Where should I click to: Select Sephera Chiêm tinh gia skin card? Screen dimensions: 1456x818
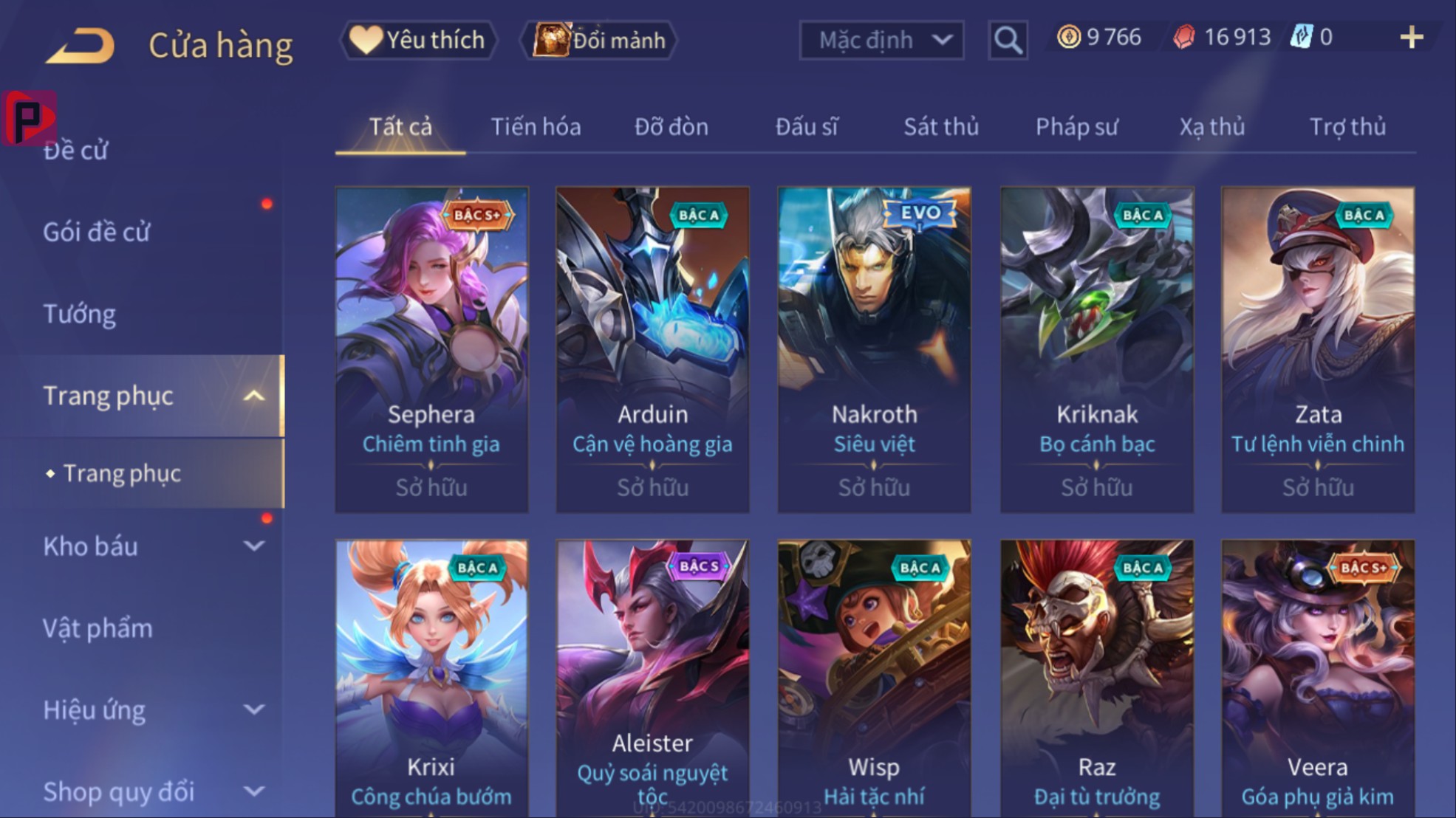[431, 349]
